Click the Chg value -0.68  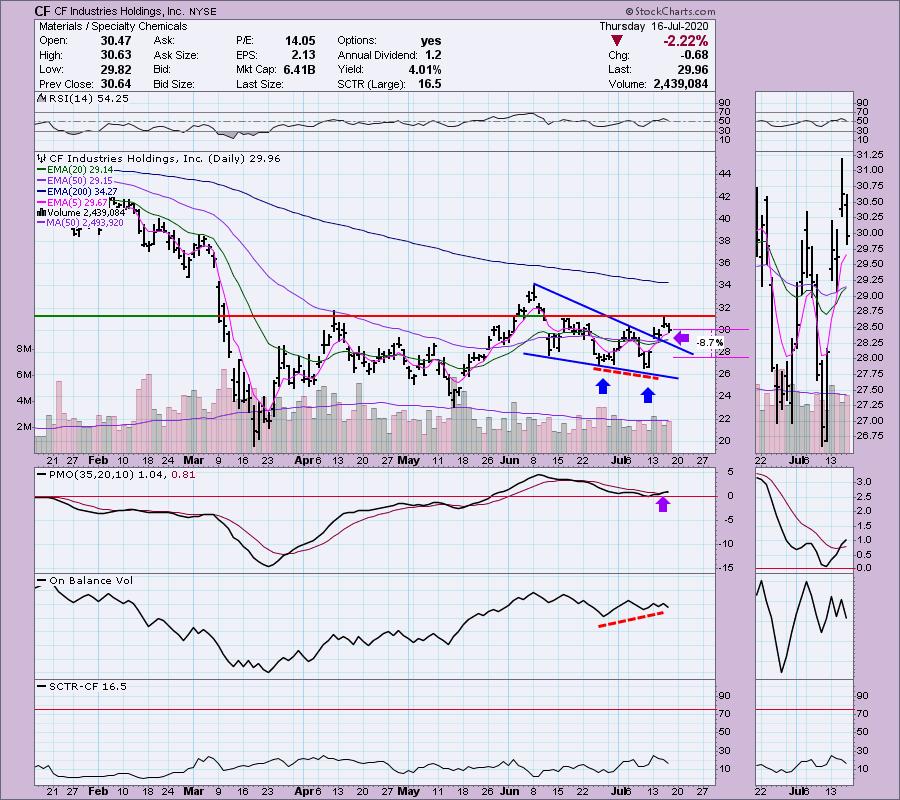click(693, 55)
